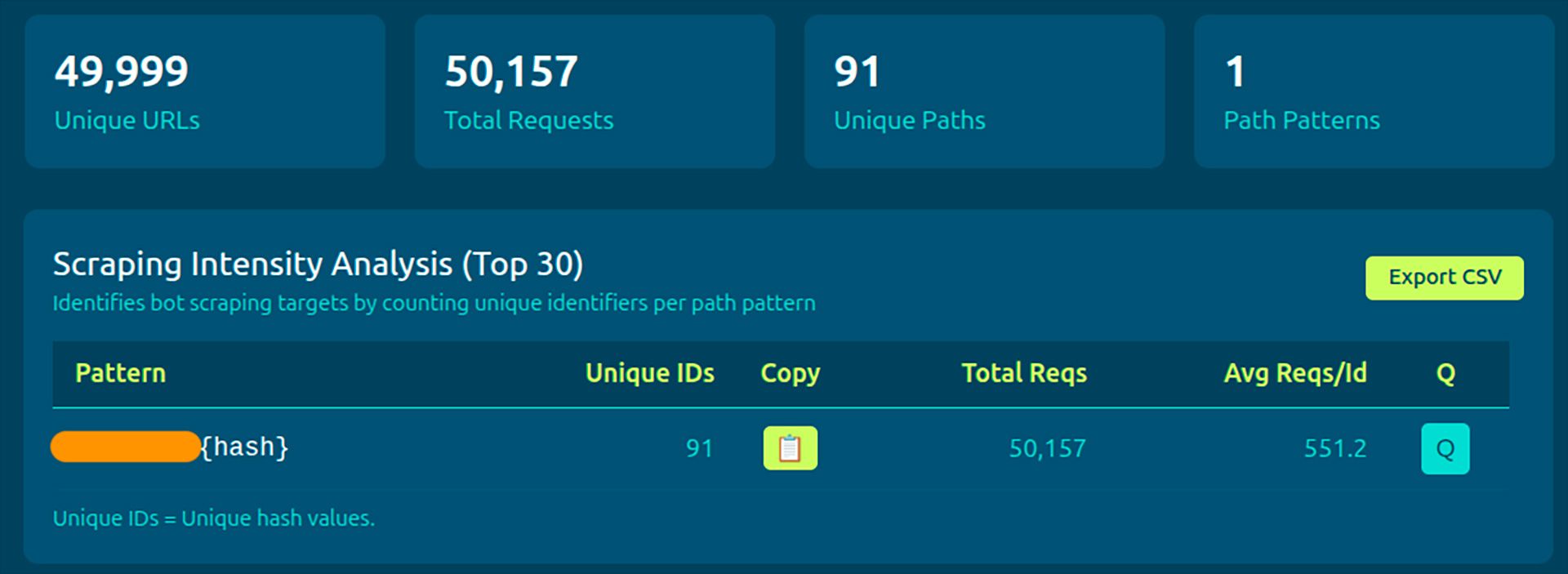Sort by the Pattern column header

pyautogui.click(x=120, y=373)
